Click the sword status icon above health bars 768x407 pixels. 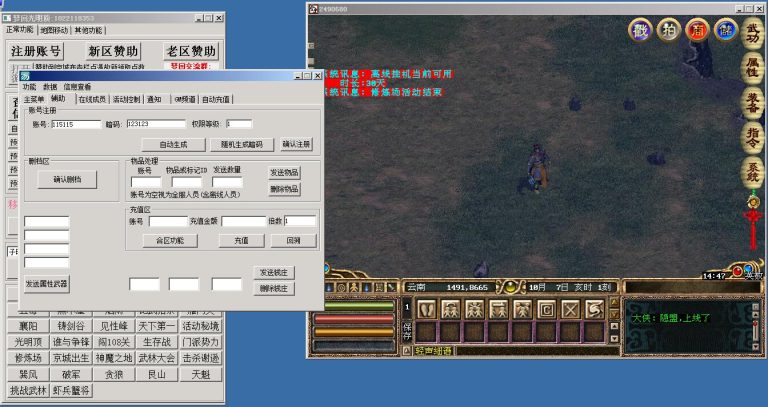click(x=391, y=287)
